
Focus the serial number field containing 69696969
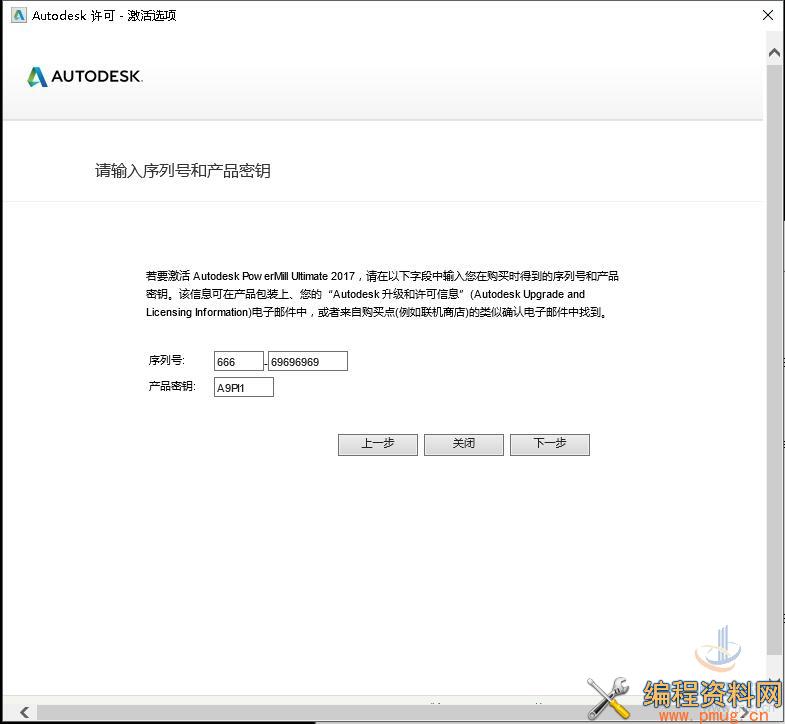[x=308, y=361]
